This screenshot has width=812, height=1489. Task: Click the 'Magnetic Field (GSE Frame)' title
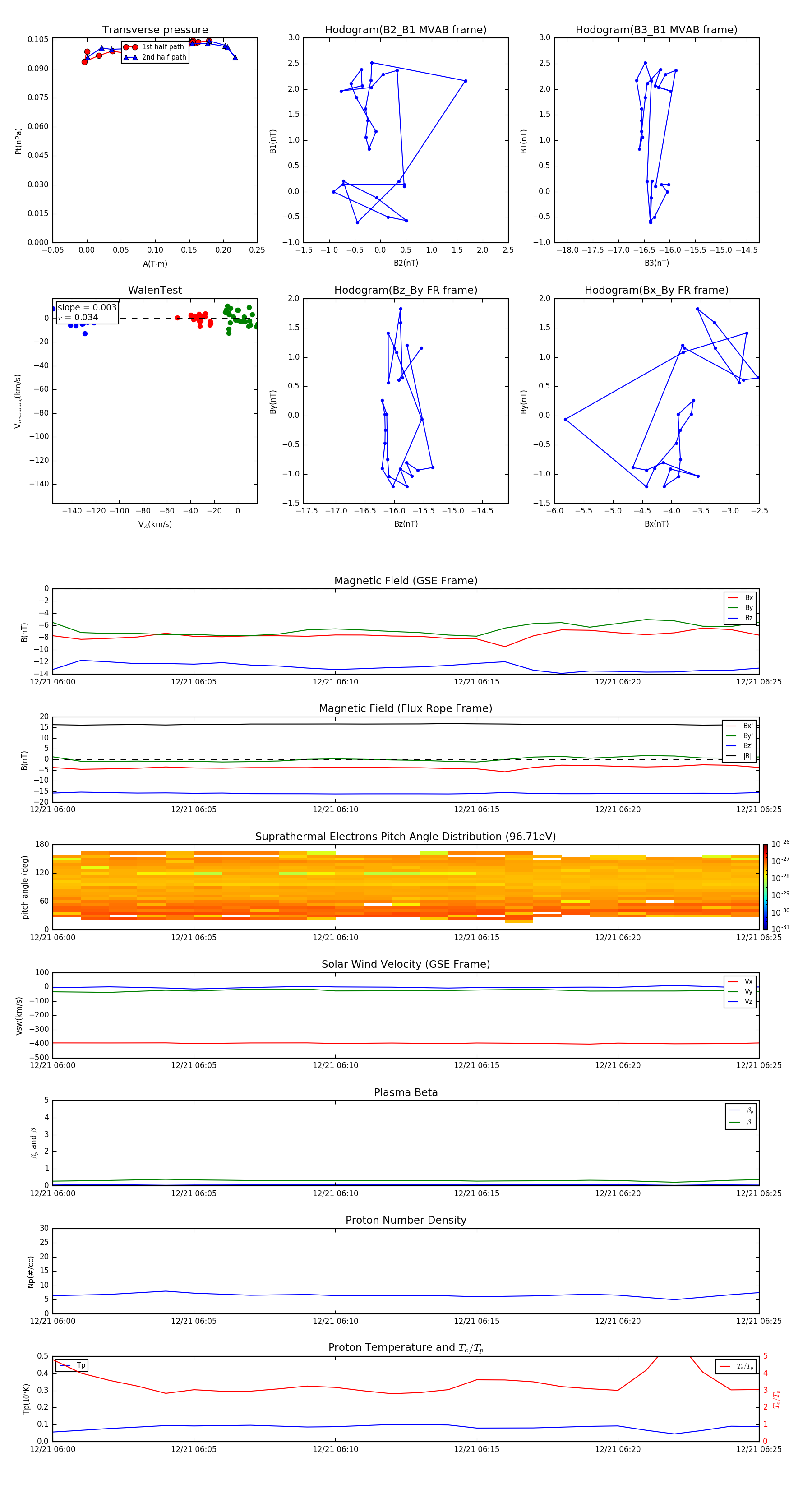tap(406, 580)
